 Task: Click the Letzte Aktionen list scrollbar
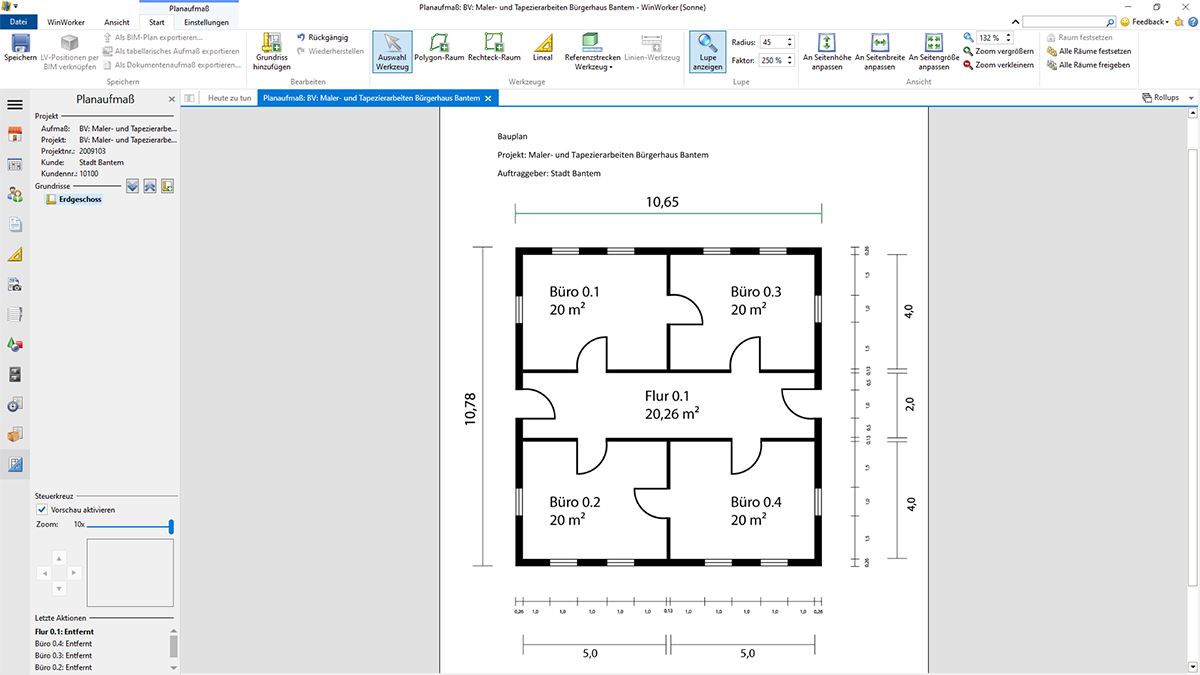[x=174, y=648]
